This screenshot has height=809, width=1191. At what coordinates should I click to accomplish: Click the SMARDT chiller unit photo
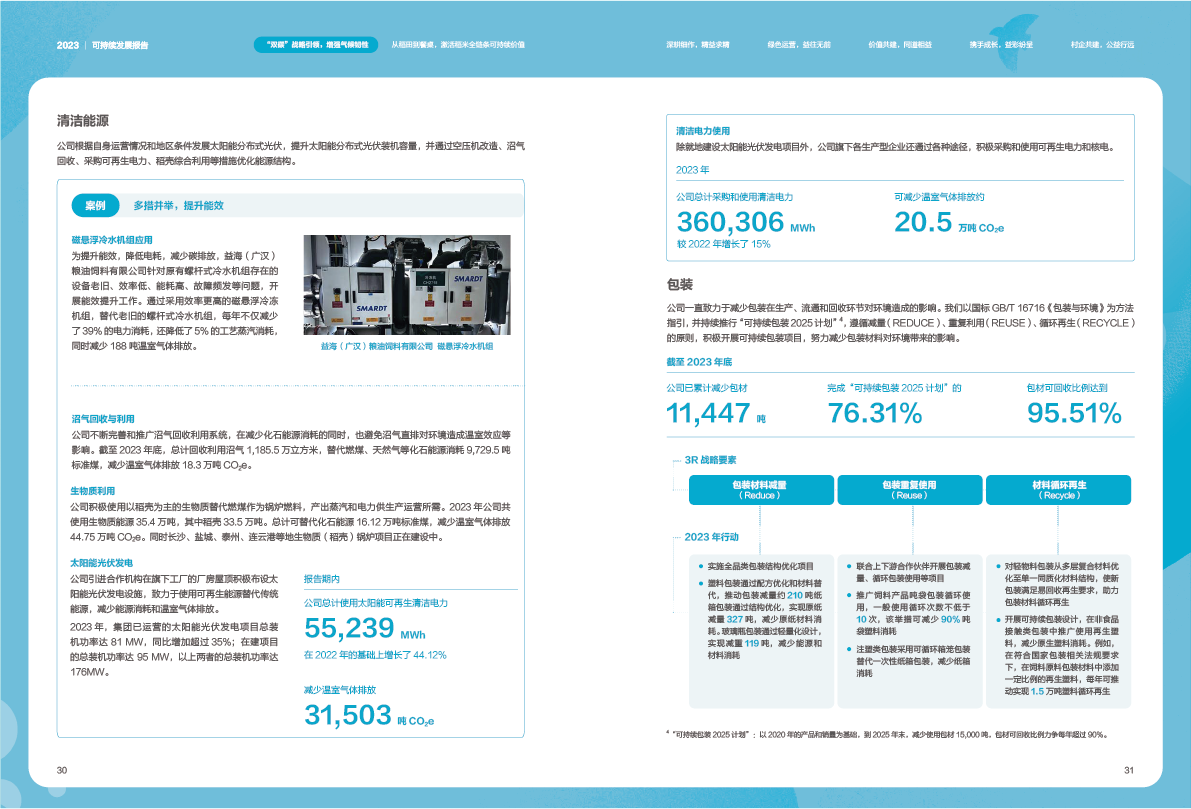tap(406, 286)
